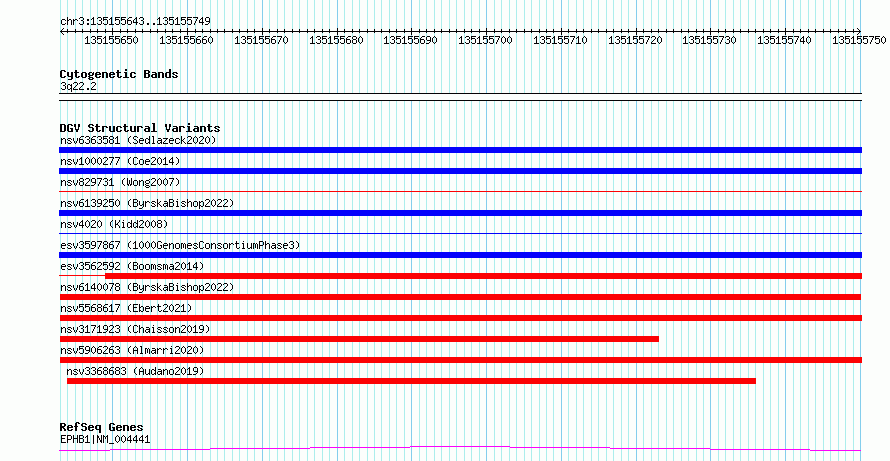
Task: Open nsv4020 (Kidd2008) variant label
Action: [114, 224]
